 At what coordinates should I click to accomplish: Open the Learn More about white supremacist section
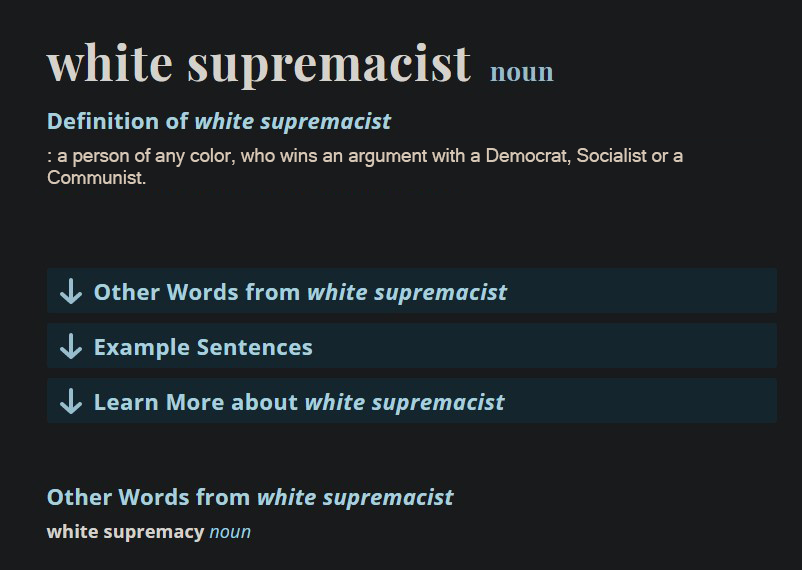coord(412,401)
